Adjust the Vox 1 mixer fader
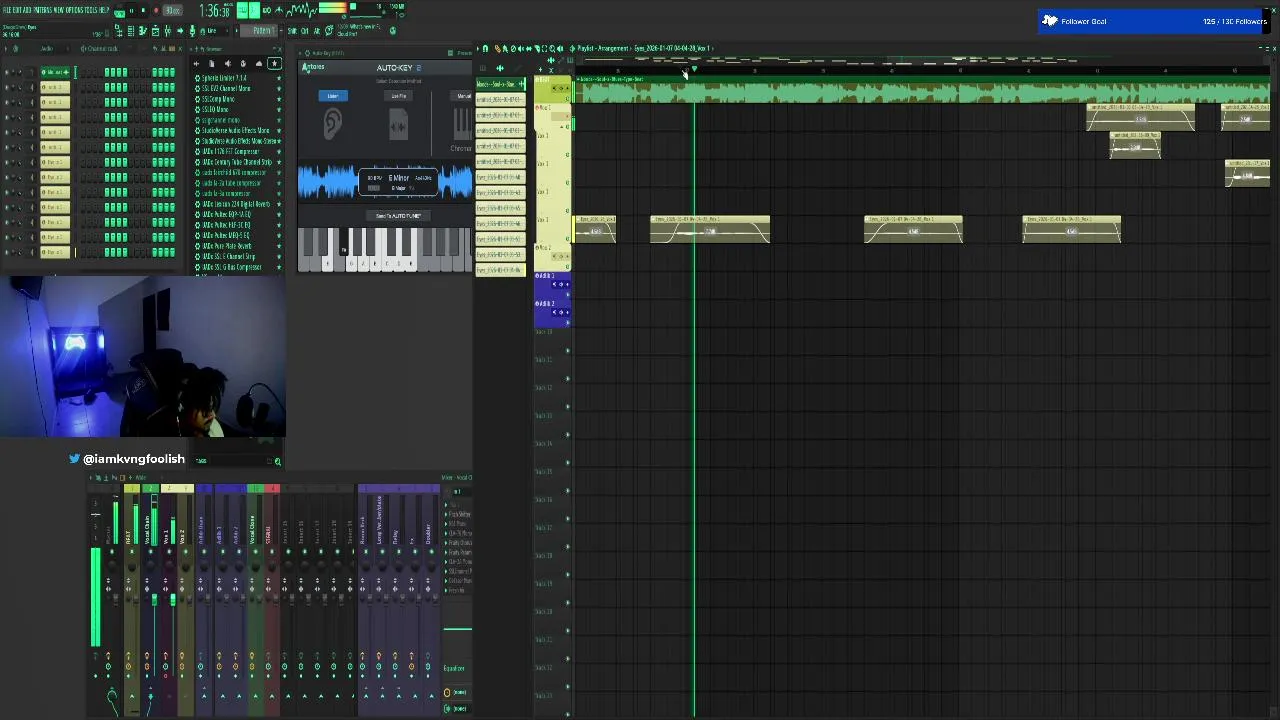1280x720 pixels. click(x=173, y=599)
